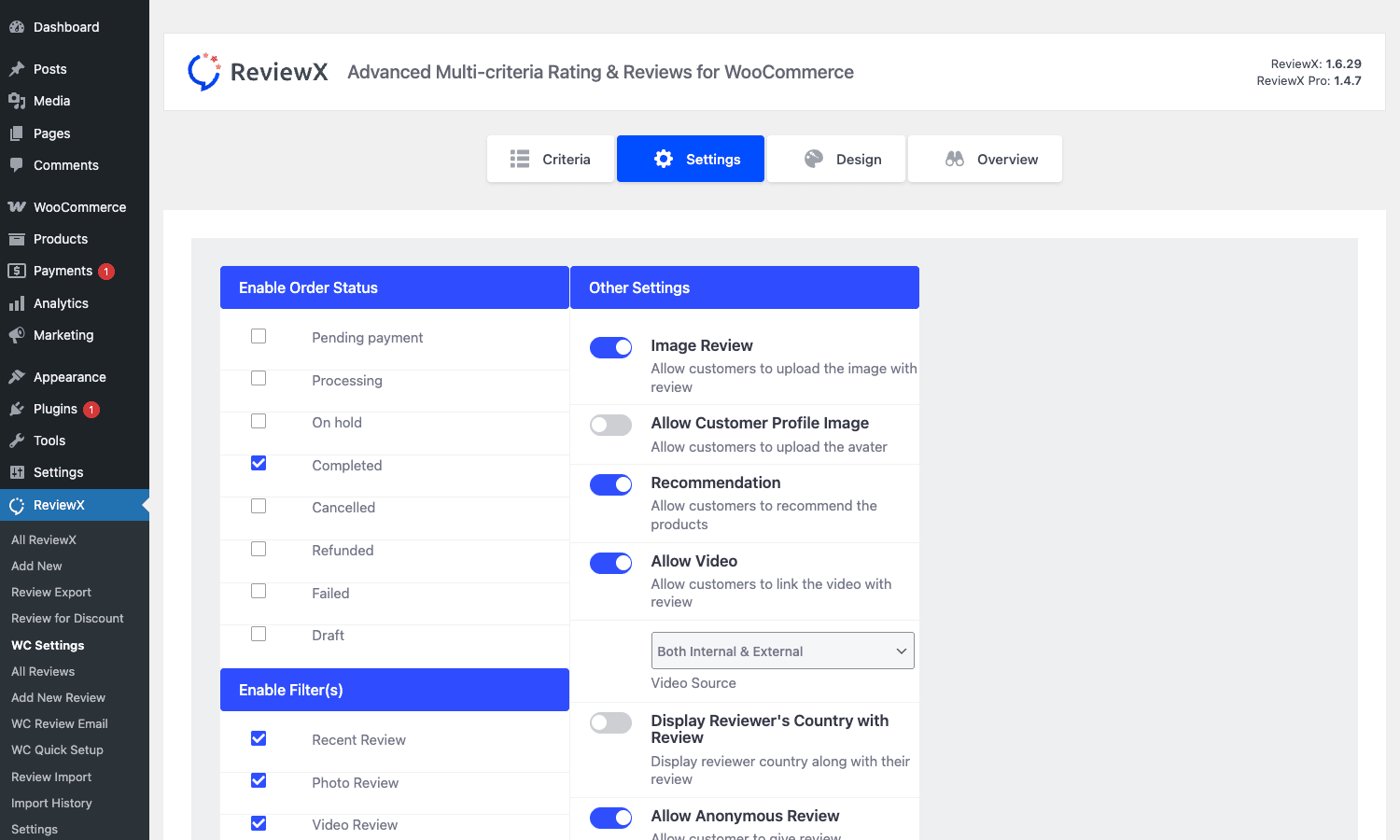1400x840 pixels.
Task: Click the Tools wrench icon
Action: [x=17, y=441]
